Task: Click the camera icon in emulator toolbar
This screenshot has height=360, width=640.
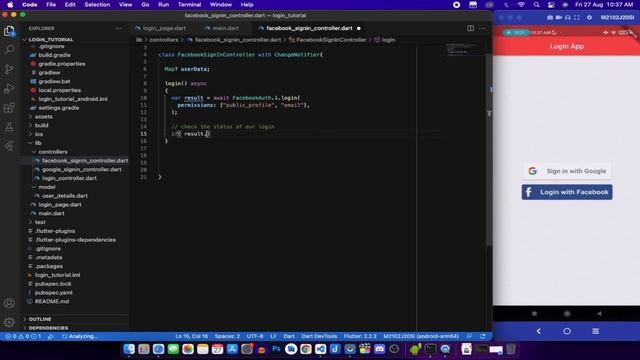Action: [x=550, y=18]
